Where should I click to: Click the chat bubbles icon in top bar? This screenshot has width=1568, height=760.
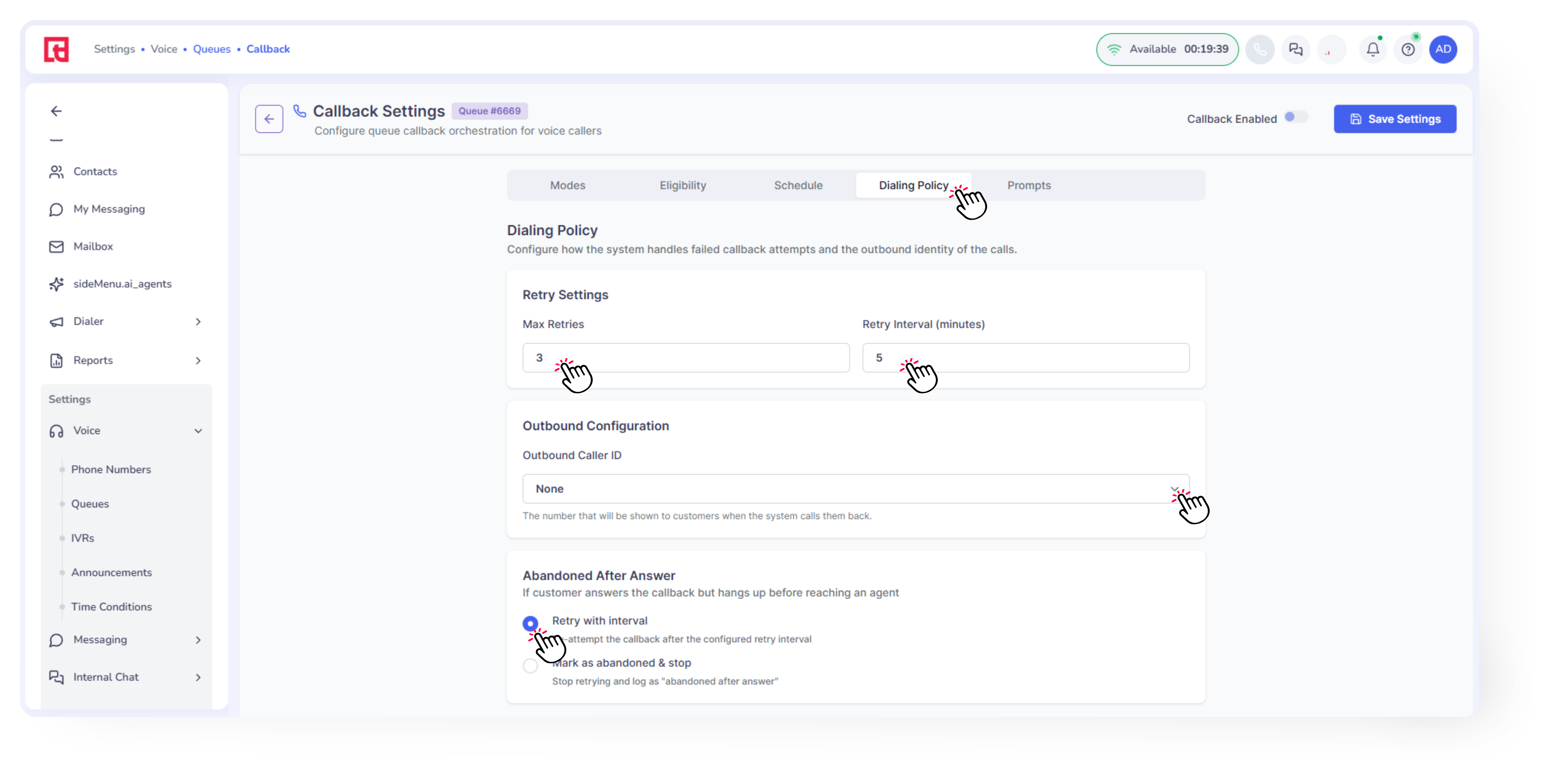pos(1295,49)
